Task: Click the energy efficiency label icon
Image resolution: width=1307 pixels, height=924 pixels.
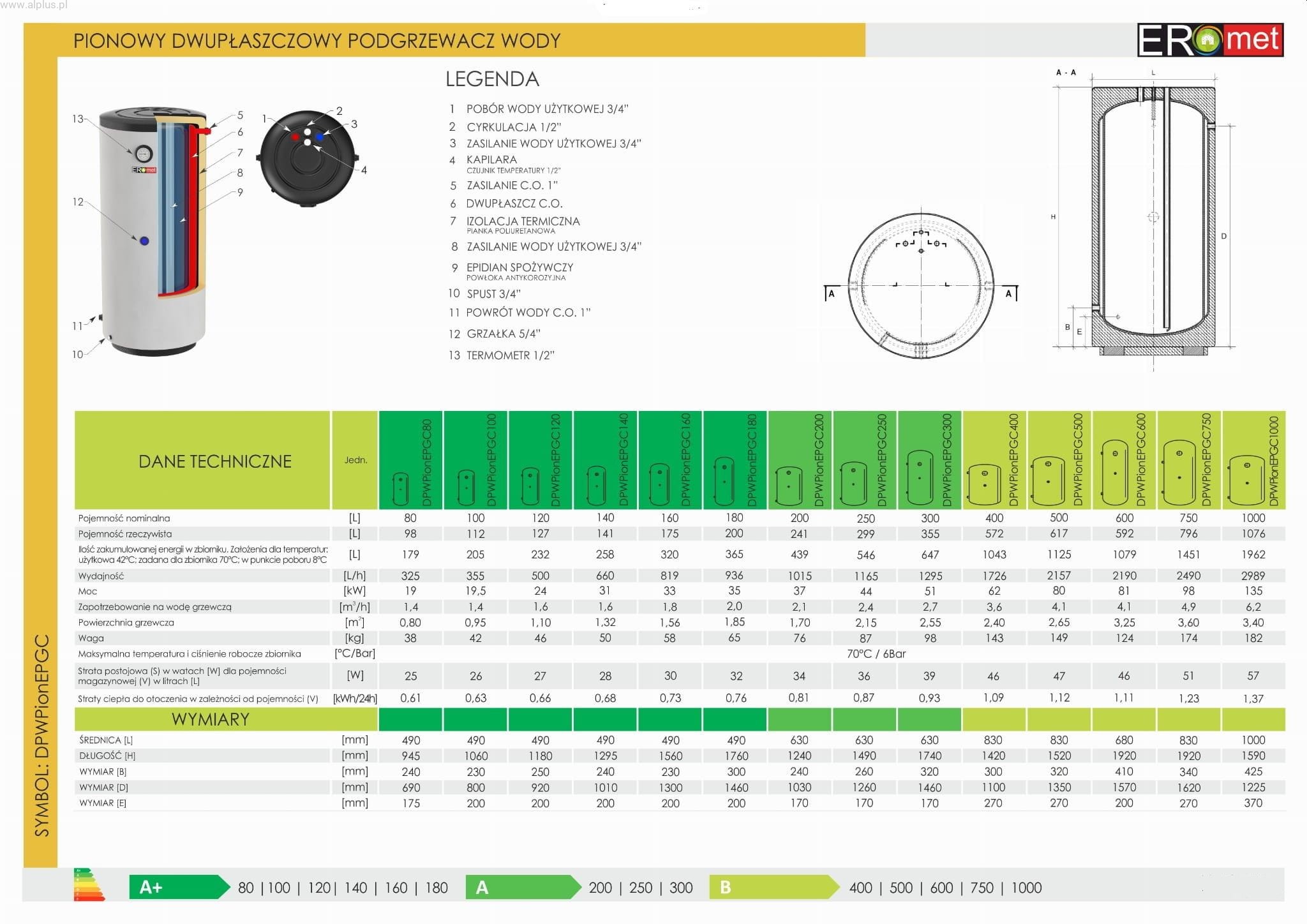Action: (x=89, y=884)
